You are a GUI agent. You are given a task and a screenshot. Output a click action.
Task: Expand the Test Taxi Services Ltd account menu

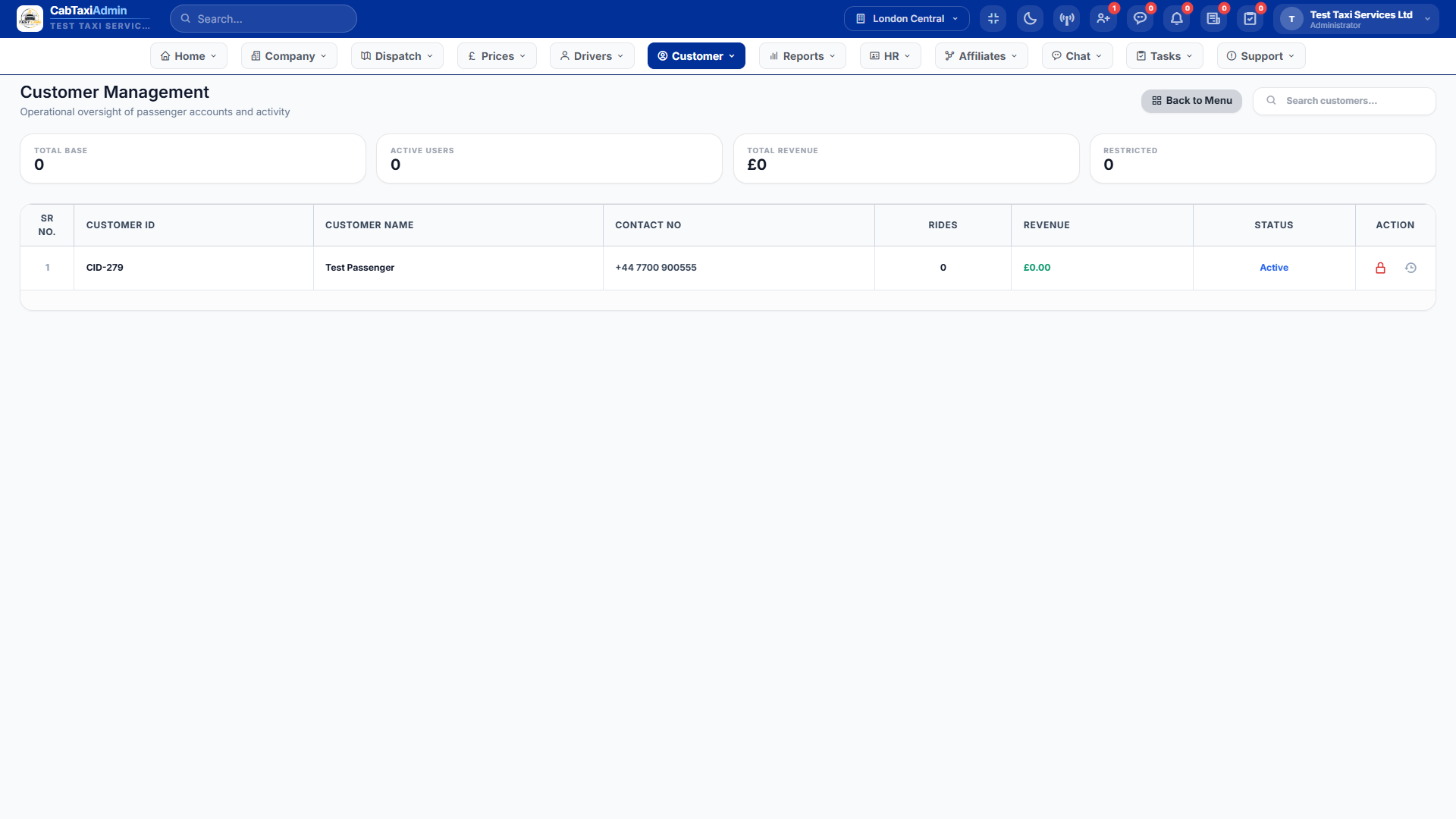(1356, 19)
